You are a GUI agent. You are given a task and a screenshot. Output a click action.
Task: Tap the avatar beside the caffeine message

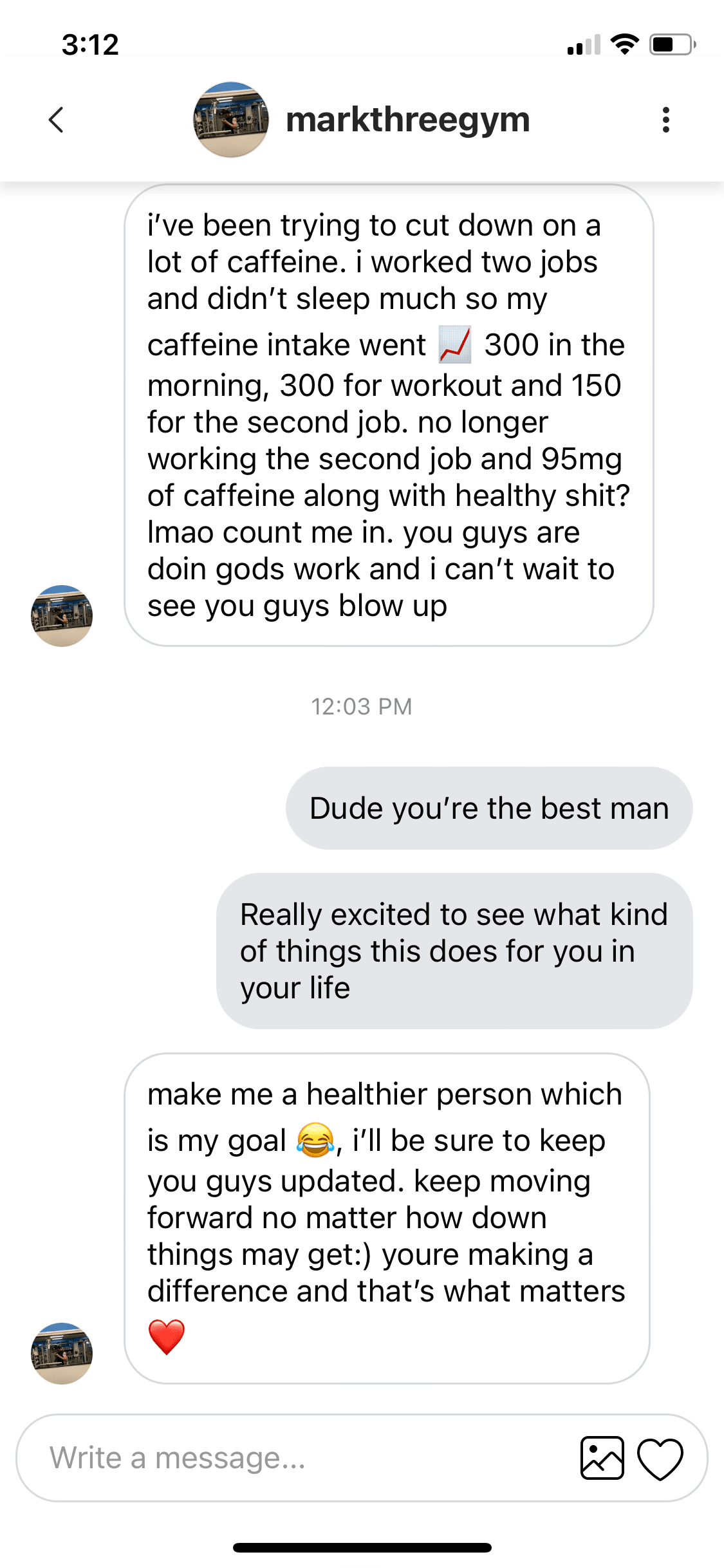point(62,615)
